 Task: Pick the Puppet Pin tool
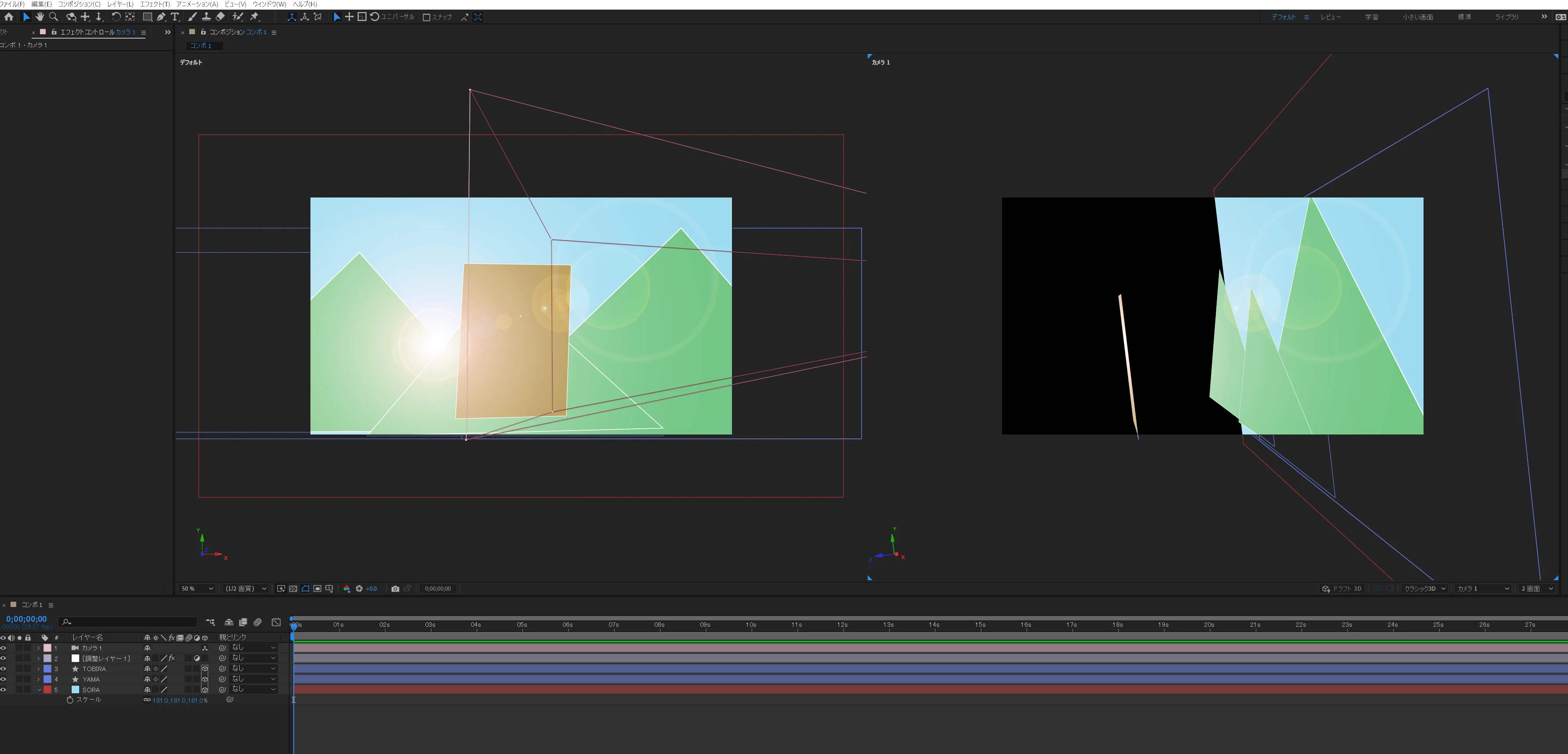(x=254, y=17)
